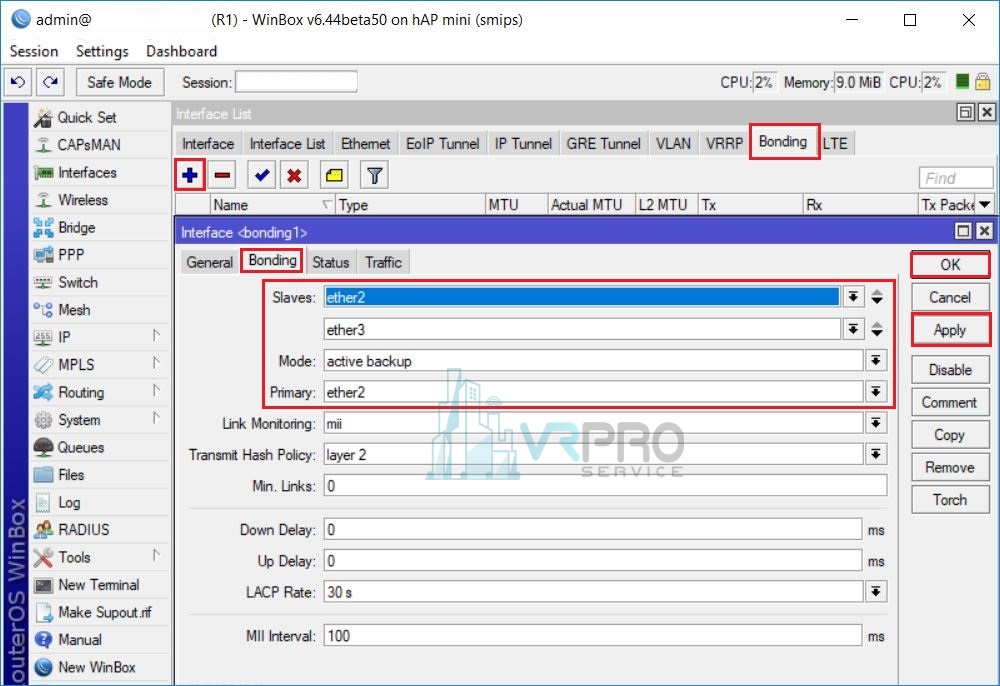Image resolution: width=1000 pixels, height=686 pixels.
Task: Click the MII Interval input field
Action: click(593, 636)
